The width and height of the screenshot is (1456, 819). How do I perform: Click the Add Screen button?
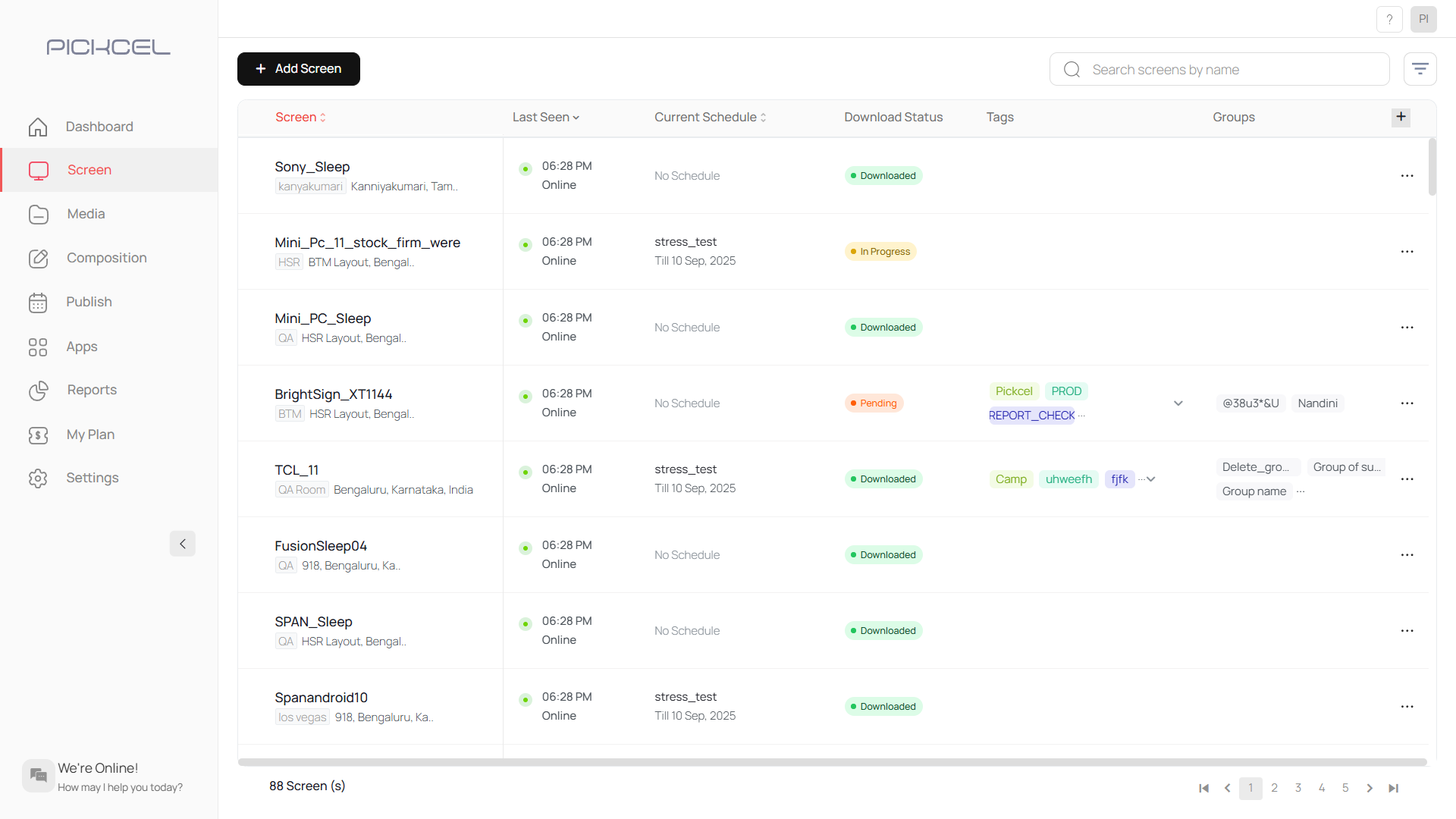click(x=298, y=68)
